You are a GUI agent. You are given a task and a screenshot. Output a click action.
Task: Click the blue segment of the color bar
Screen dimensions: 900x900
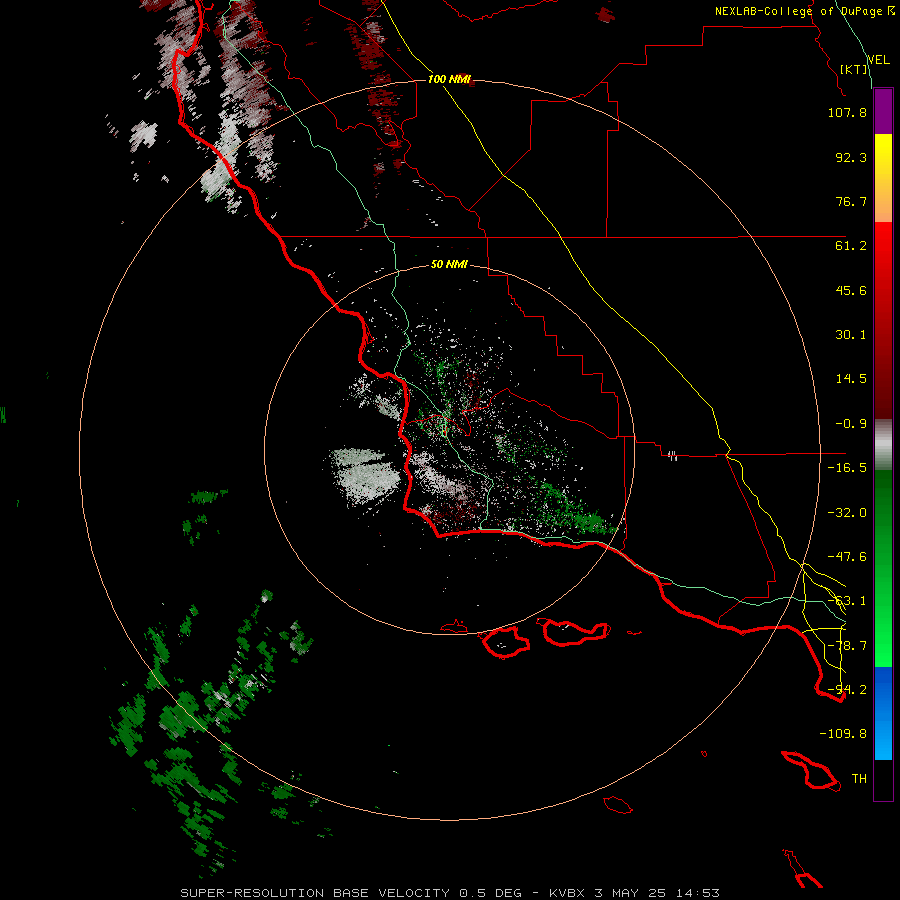pyautogui.click(x=883, y=713)
